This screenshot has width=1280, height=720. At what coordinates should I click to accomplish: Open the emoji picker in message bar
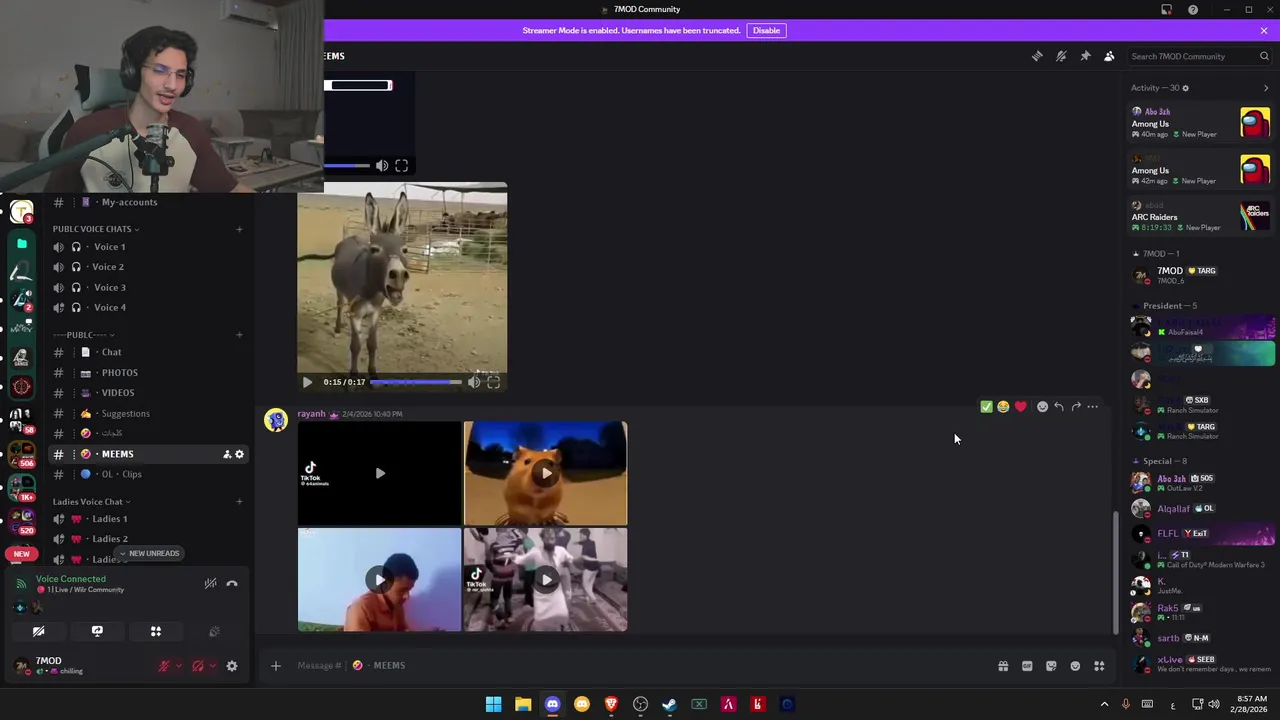pos(1075,666)
